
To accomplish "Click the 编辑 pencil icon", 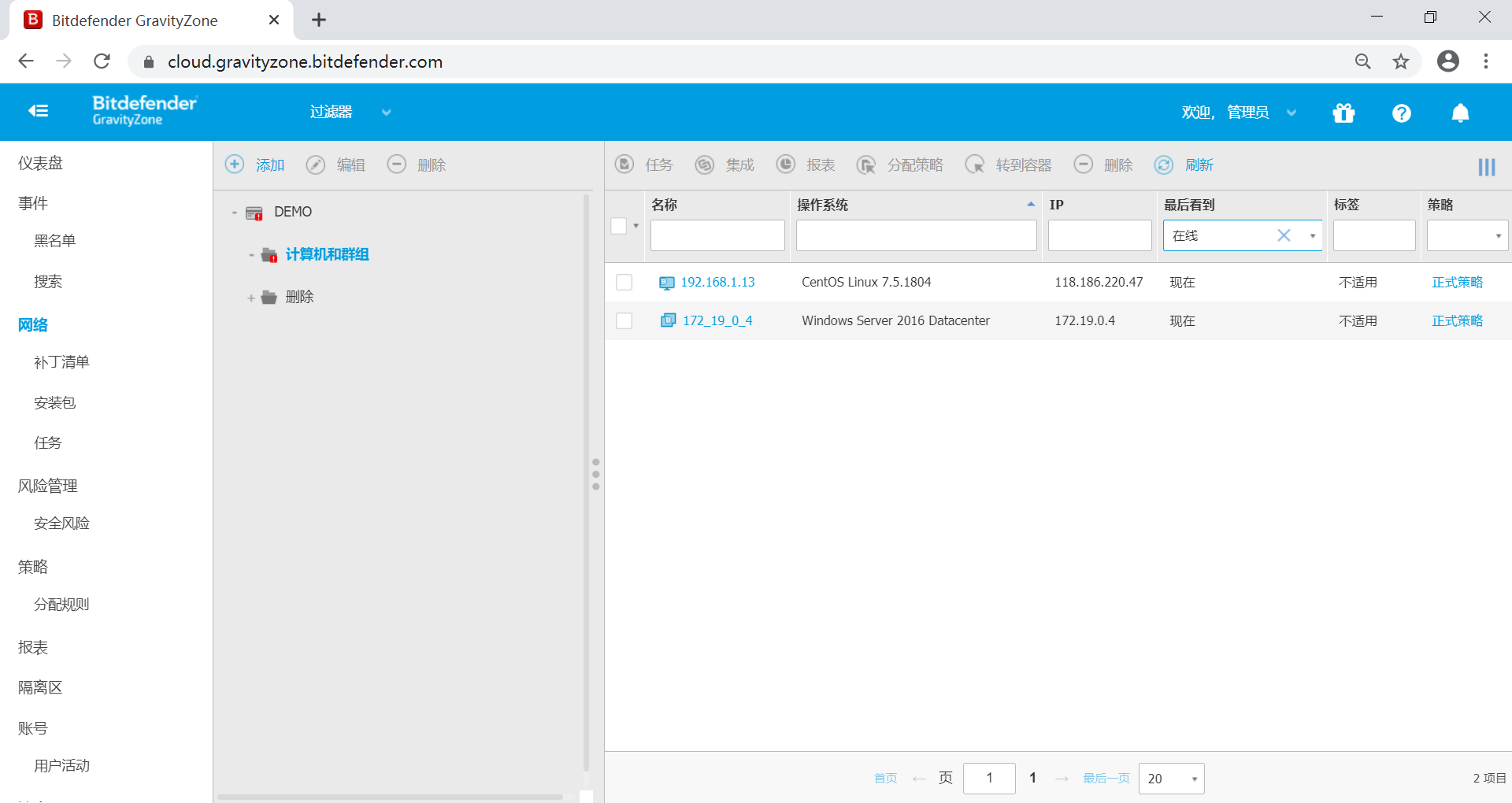I will (316, 164).
